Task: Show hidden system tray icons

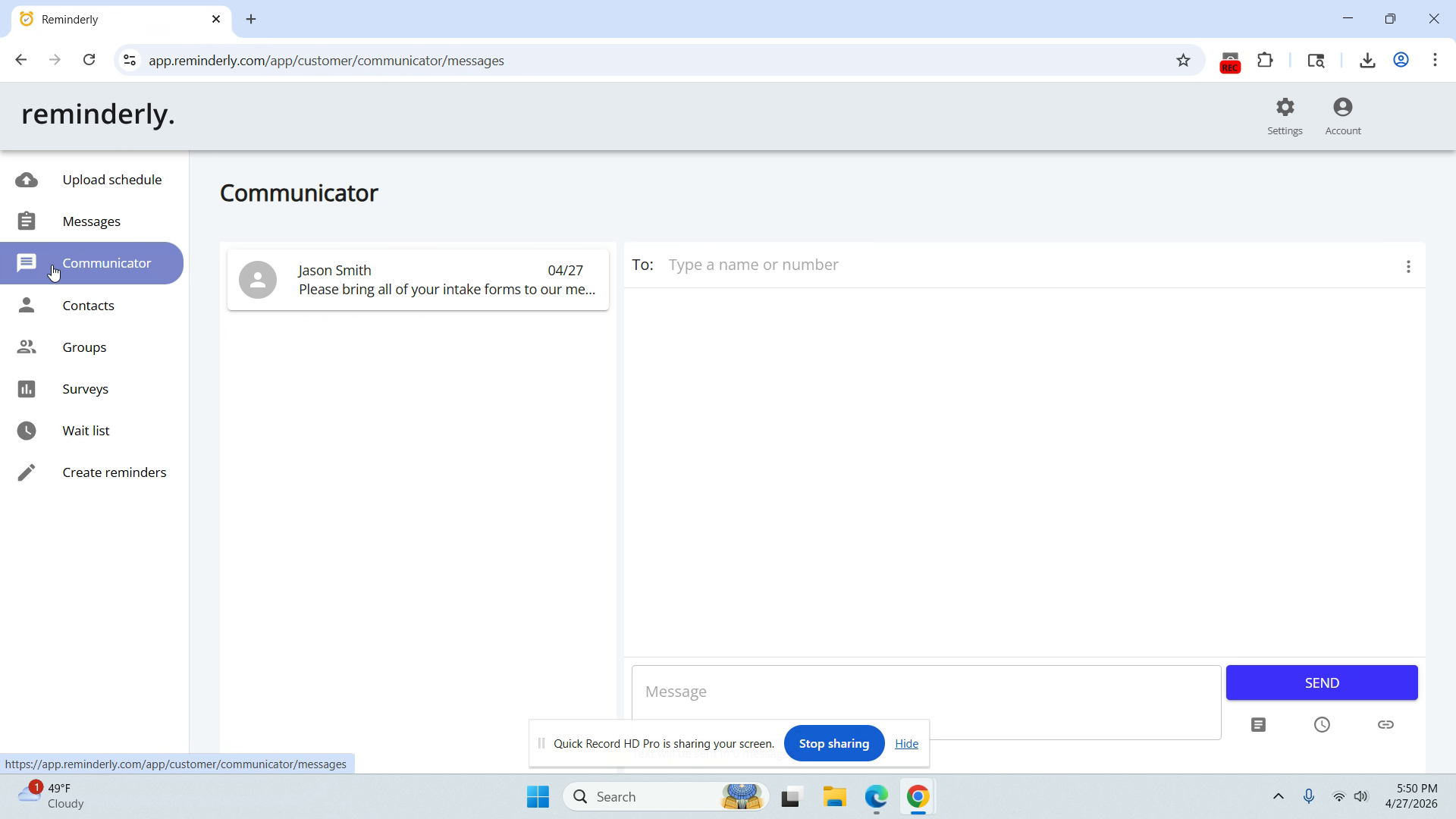Action: coord(1278,796)
